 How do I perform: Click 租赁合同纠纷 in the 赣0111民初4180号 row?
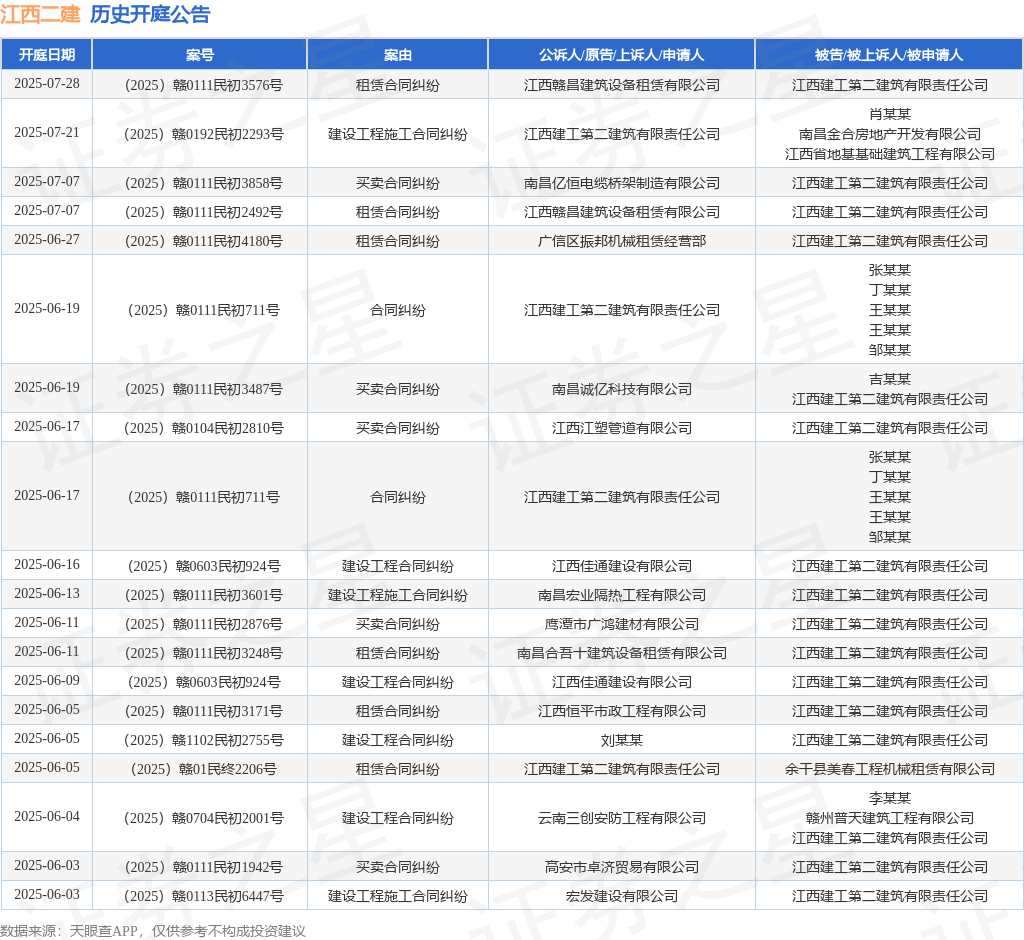[x=398, y=241]
